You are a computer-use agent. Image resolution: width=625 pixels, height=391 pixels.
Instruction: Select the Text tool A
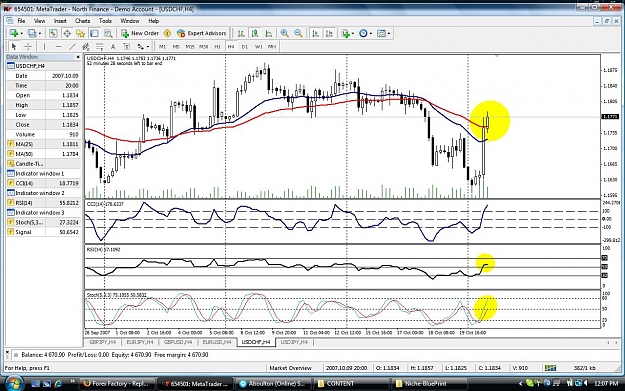pos(113,47)
